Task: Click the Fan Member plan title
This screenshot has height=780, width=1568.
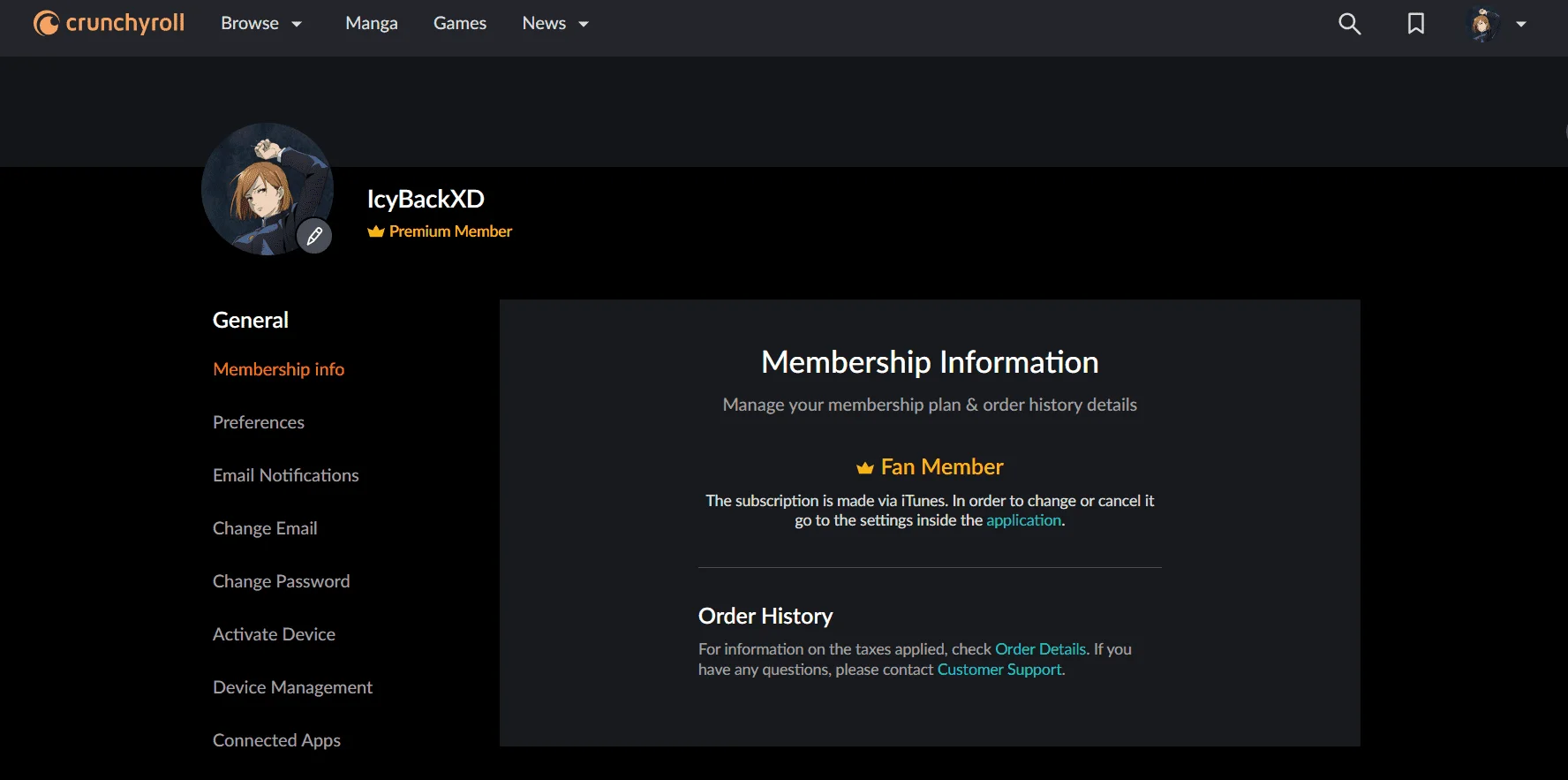Action: coord(942,466)
